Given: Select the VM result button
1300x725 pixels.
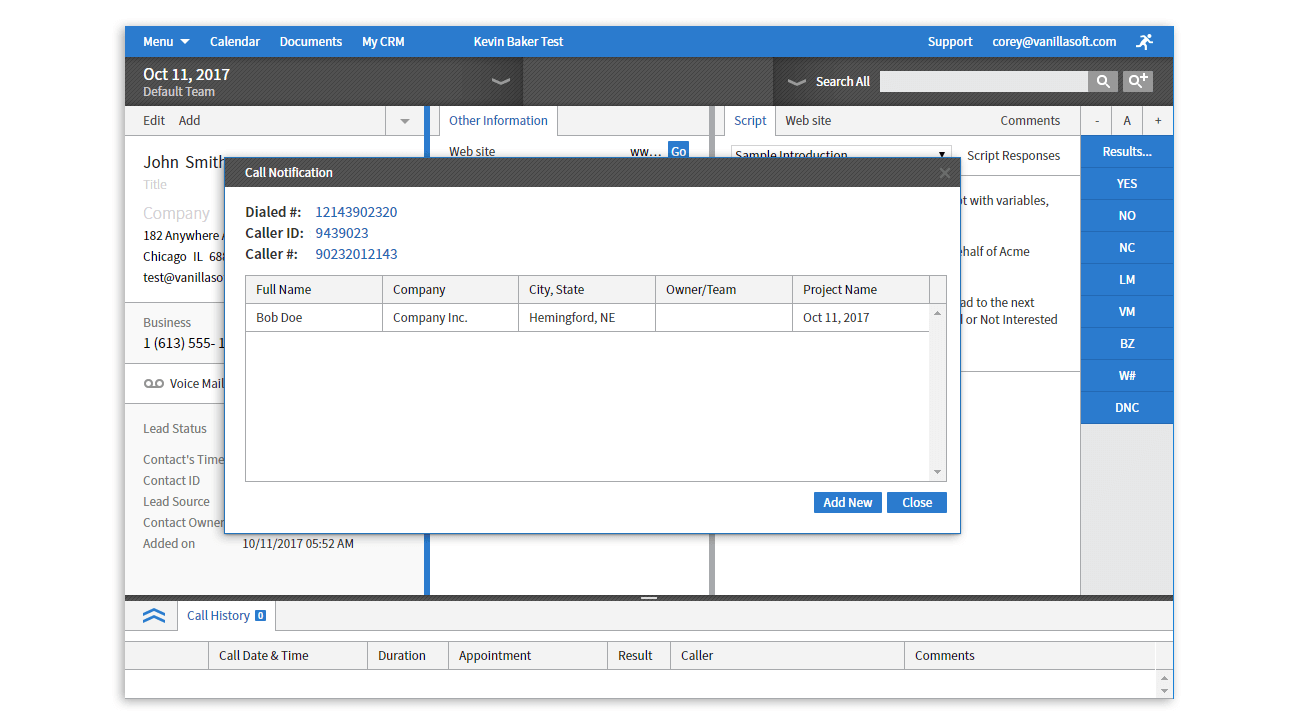Looking at the screenshot, I should point(1127,312).
